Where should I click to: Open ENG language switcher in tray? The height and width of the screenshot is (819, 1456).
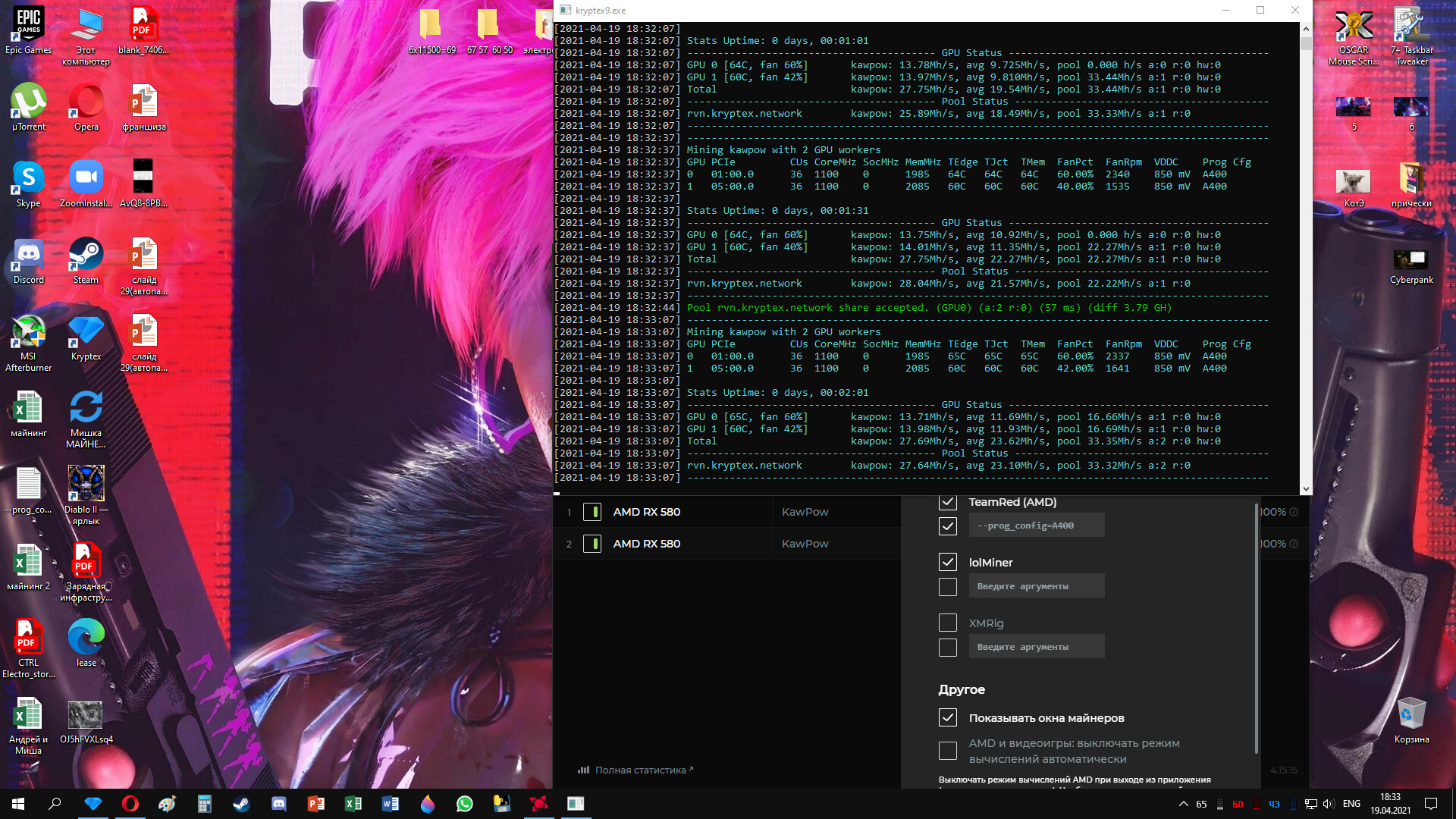click(x=1351, y=804)
